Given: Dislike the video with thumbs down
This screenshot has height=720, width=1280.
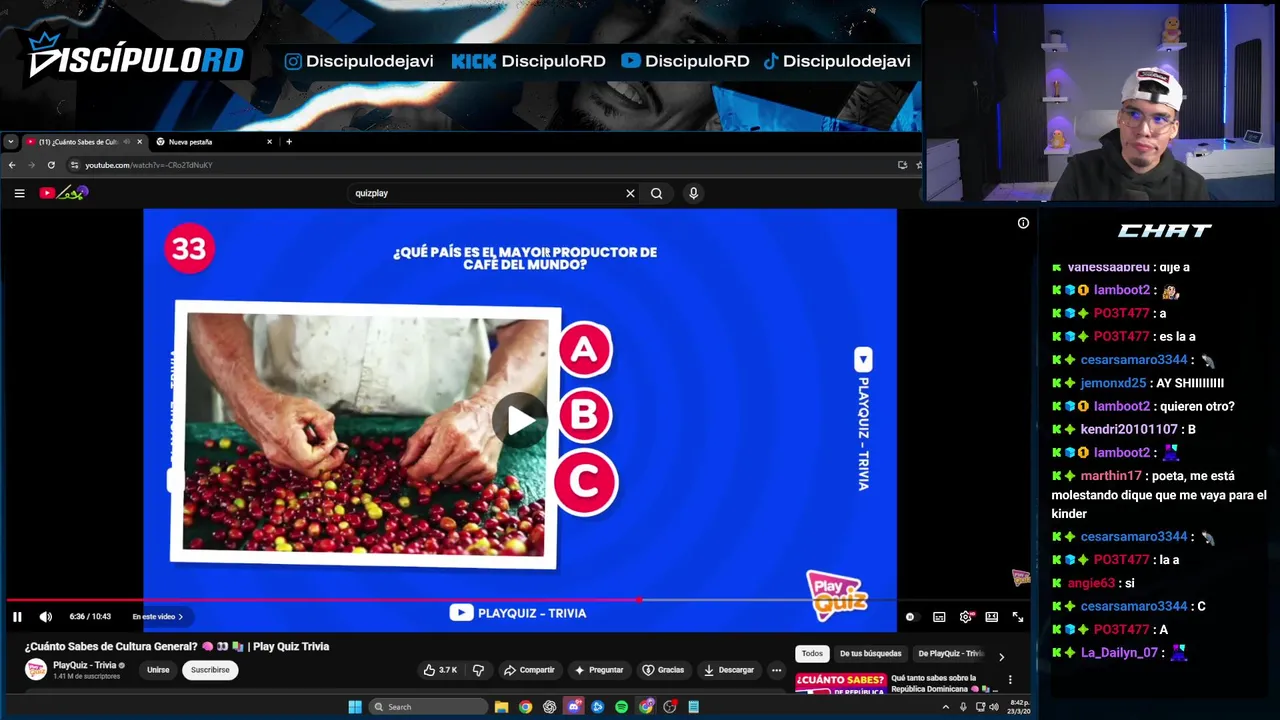Looking at the screenshot, I should (x=478, y=670).
